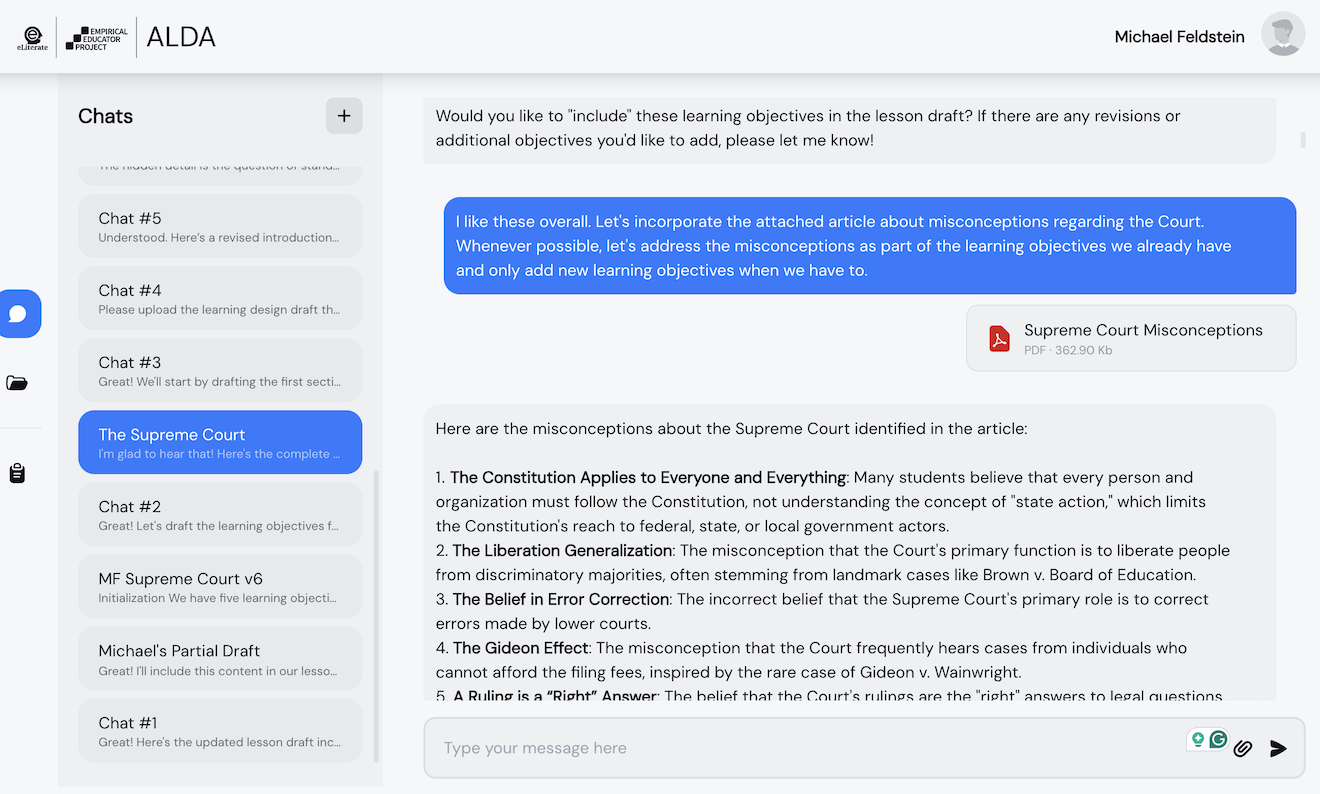Open Michael's Partial Draft conversation

coord(220,658)
